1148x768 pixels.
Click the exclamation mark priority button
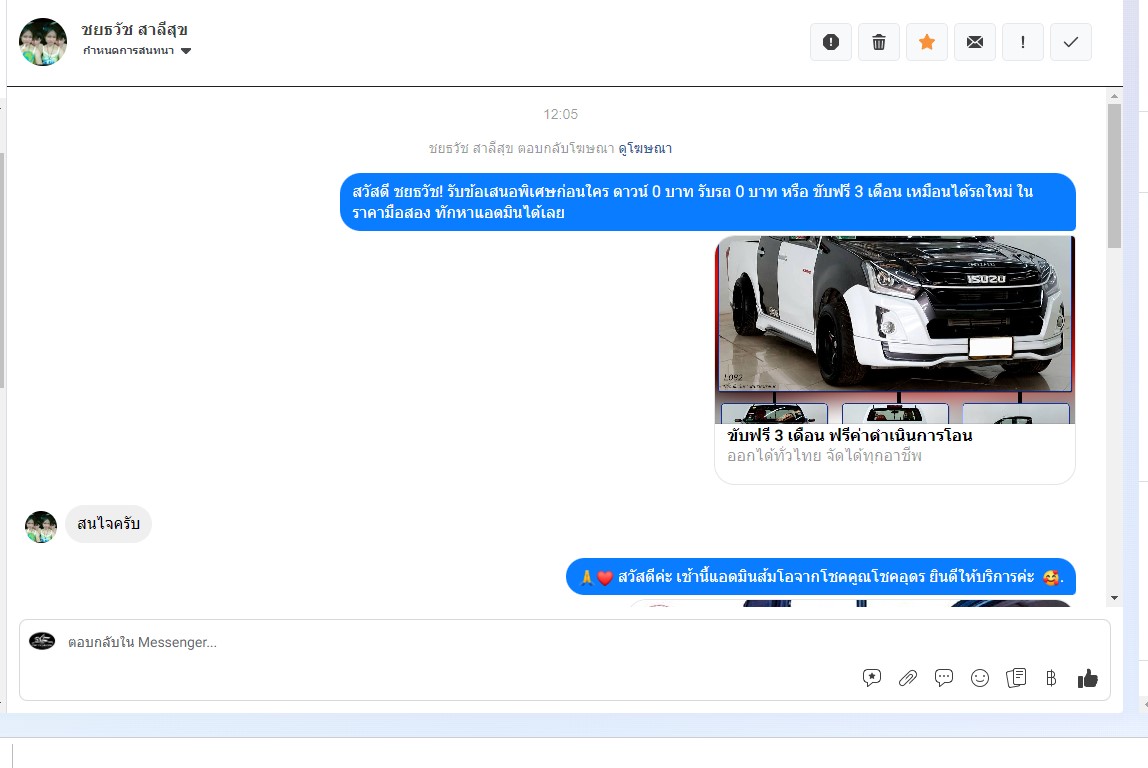tap(1023, 42)
